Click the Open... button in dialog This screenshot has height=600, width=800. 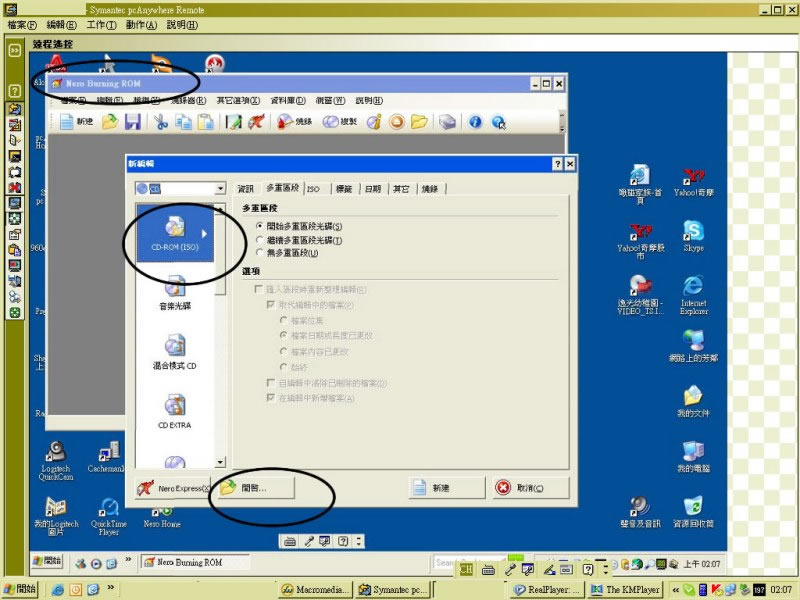(x=254, y=488)
